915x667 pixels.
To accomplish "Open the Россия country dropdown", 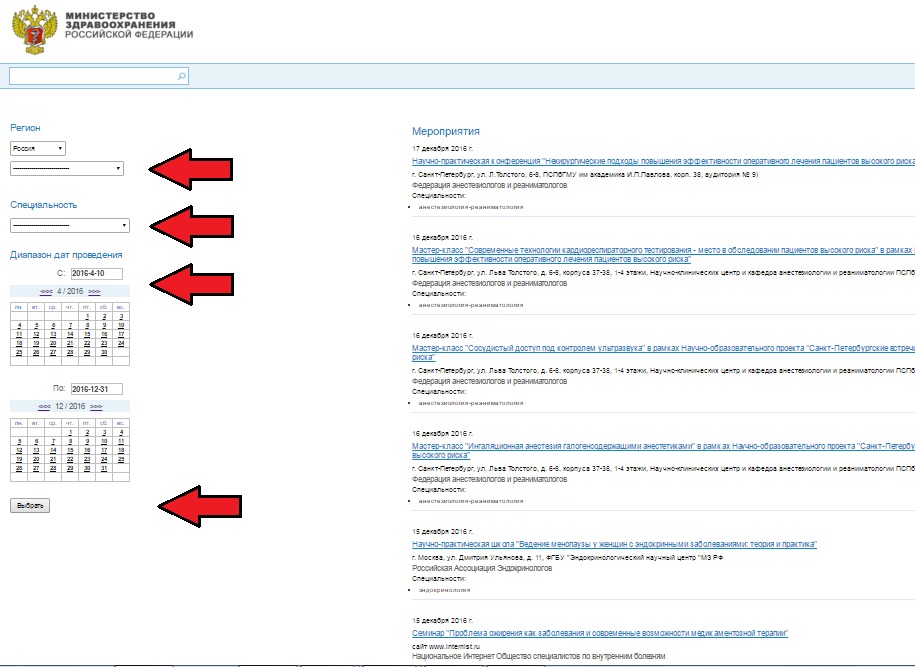I will coord(38,148).
